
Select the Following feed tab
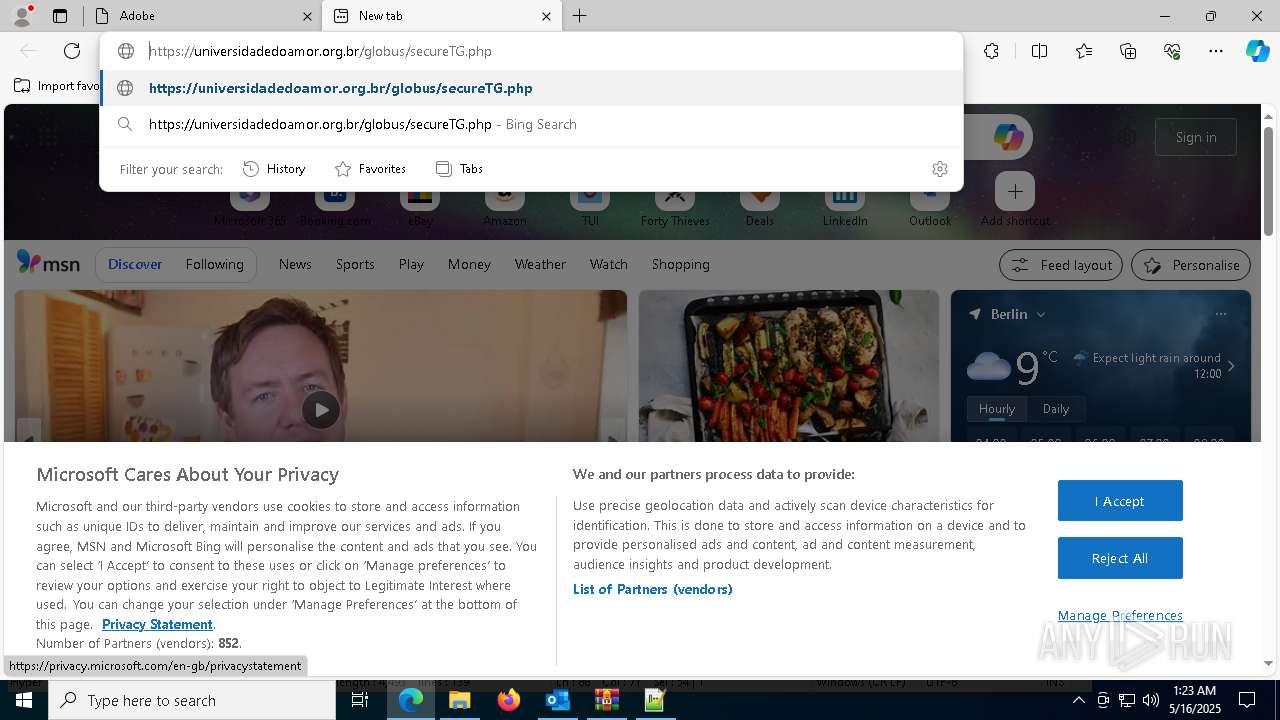coord(214,264)
